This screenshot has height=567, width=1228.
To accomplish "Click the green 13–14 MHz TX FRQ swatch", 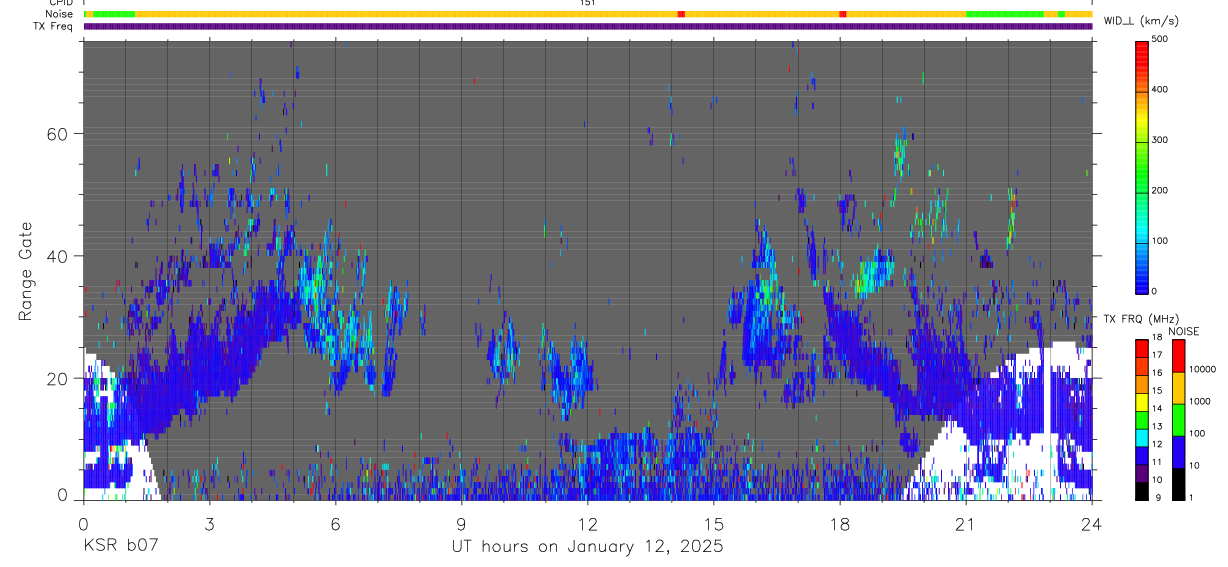I will (x=1141, y=420).
